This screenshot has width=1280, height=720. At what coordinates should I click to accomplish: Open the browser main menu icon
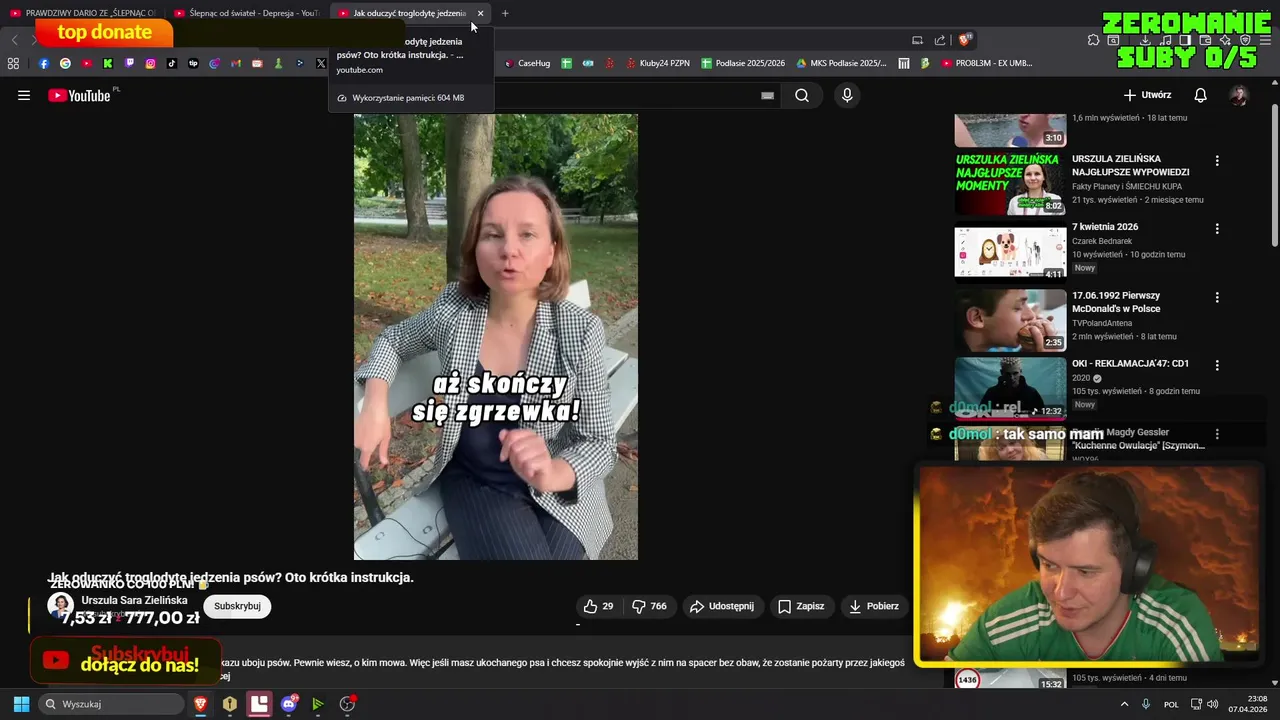[x=1265, y=40]
